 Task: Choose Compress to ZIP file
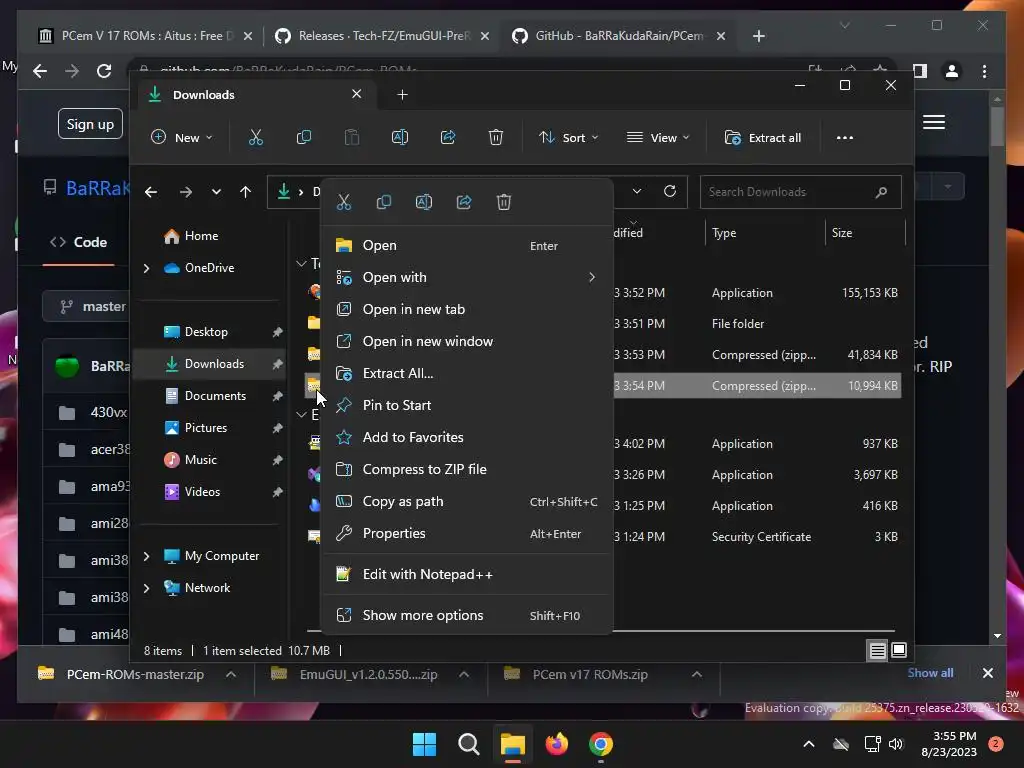click(x=467, y=470)
